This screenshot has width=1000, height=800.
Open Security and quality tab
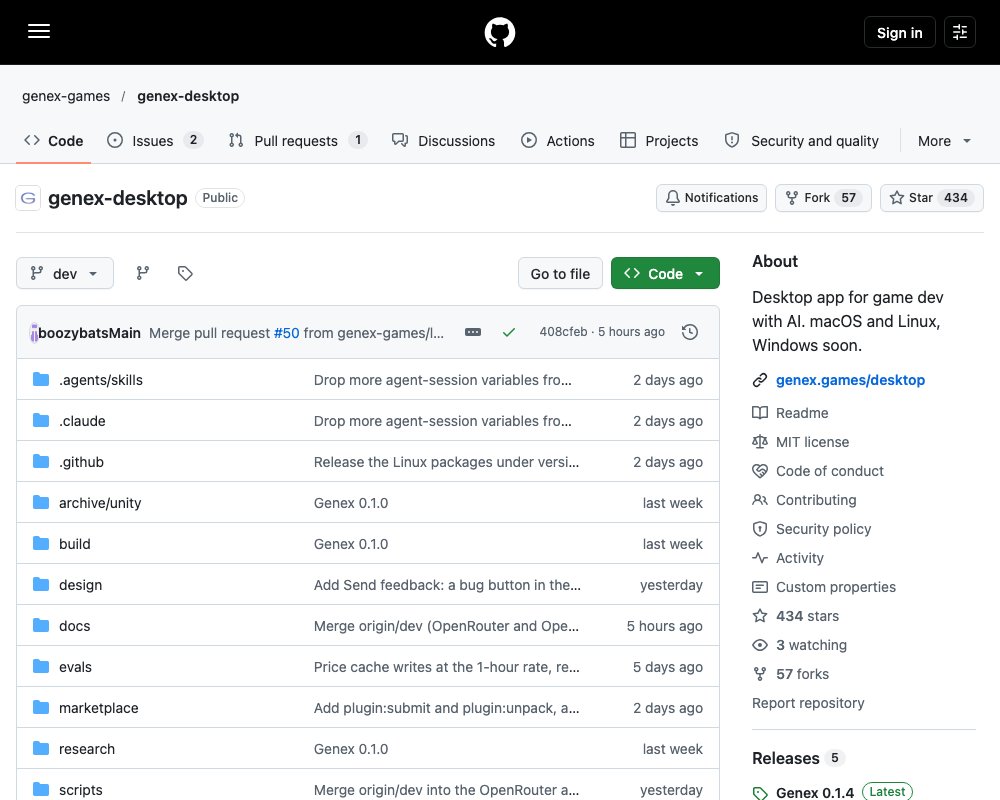pyautogui.click(x=802, y=140)
